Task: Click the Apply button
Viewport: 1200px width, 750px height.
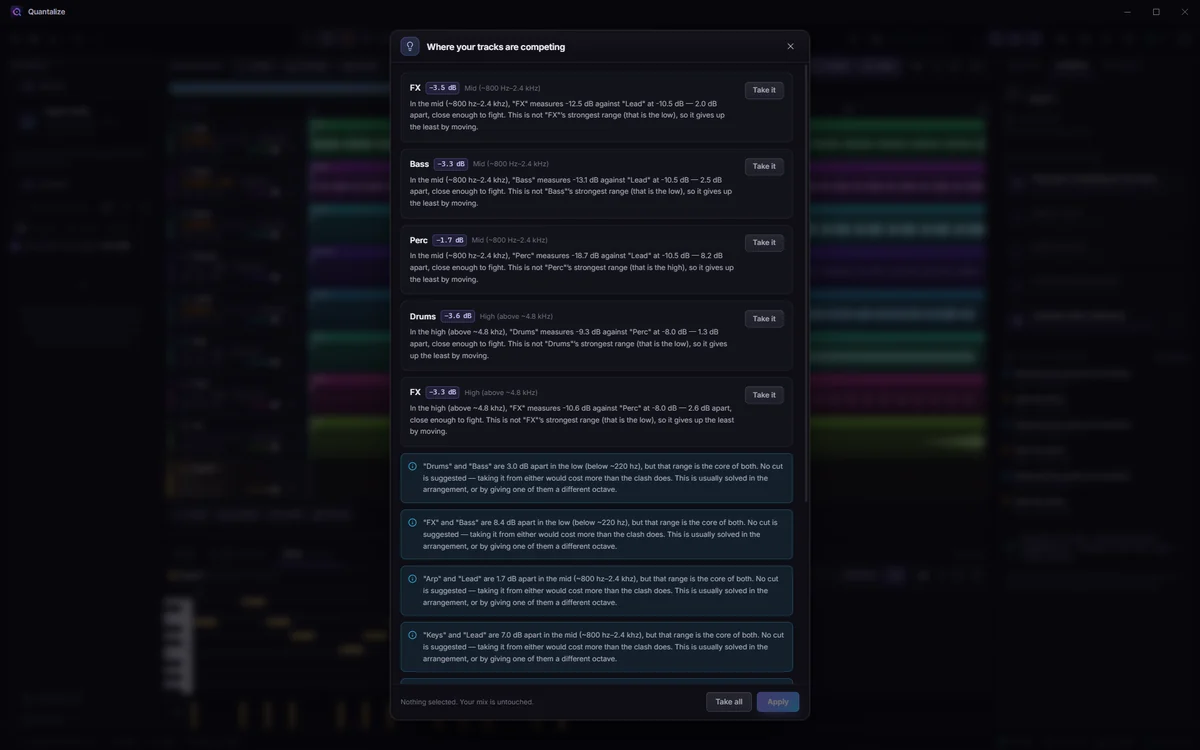Action: tap(778, 702)
